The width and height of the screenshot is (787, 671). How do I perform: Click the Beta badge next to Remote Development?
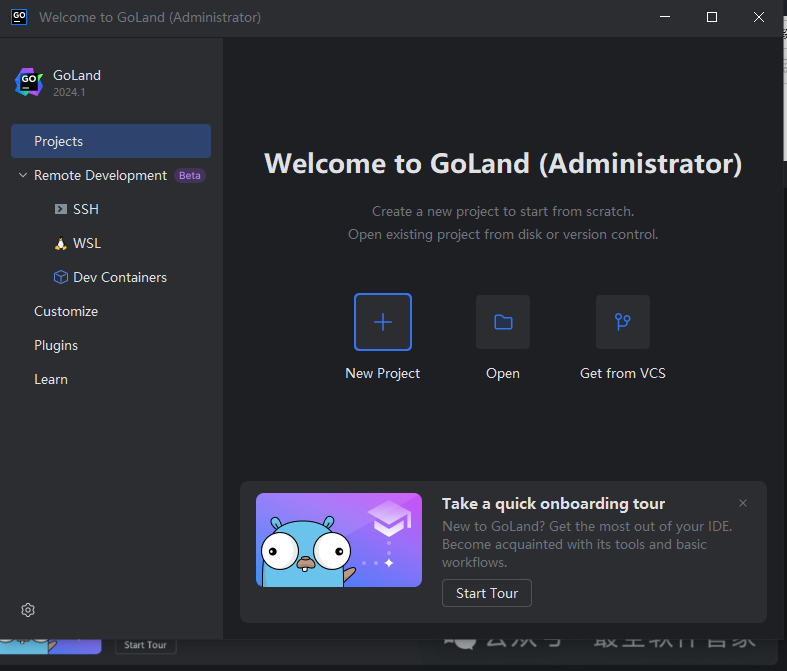point(190,176)
